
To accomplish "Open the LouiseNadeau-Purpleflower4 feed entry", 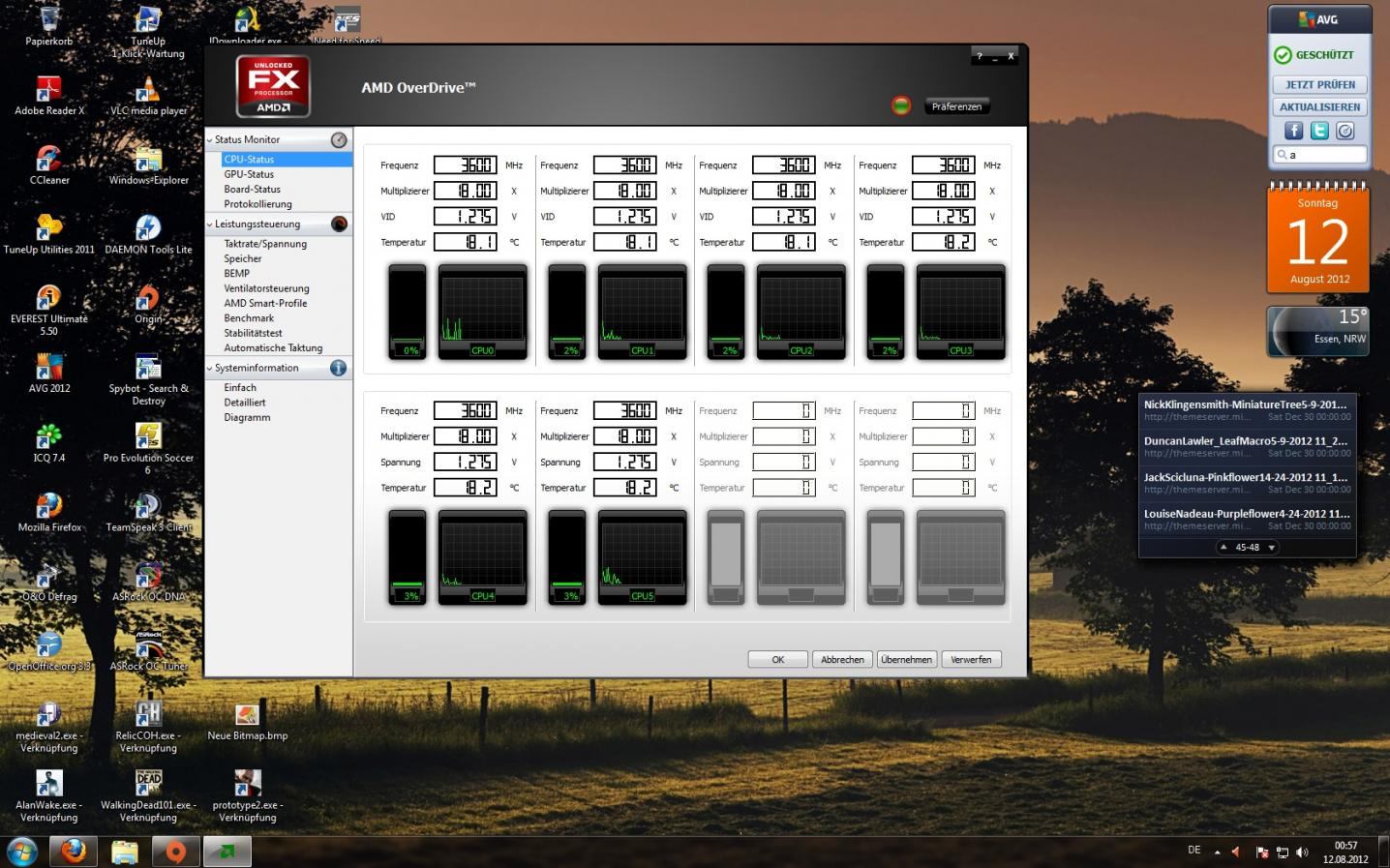I will (1247, 520).
